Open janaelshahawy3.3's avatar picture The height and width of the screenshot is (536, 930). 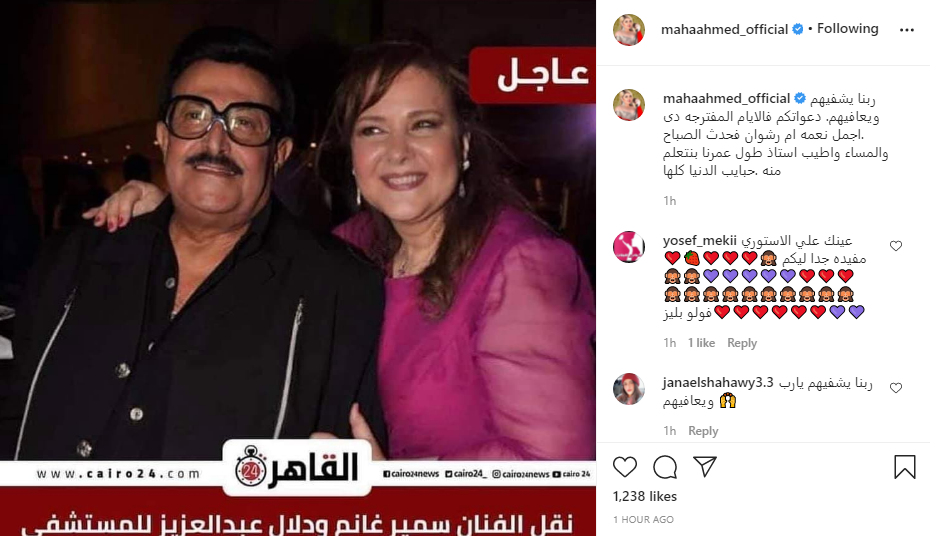[629, 389]
